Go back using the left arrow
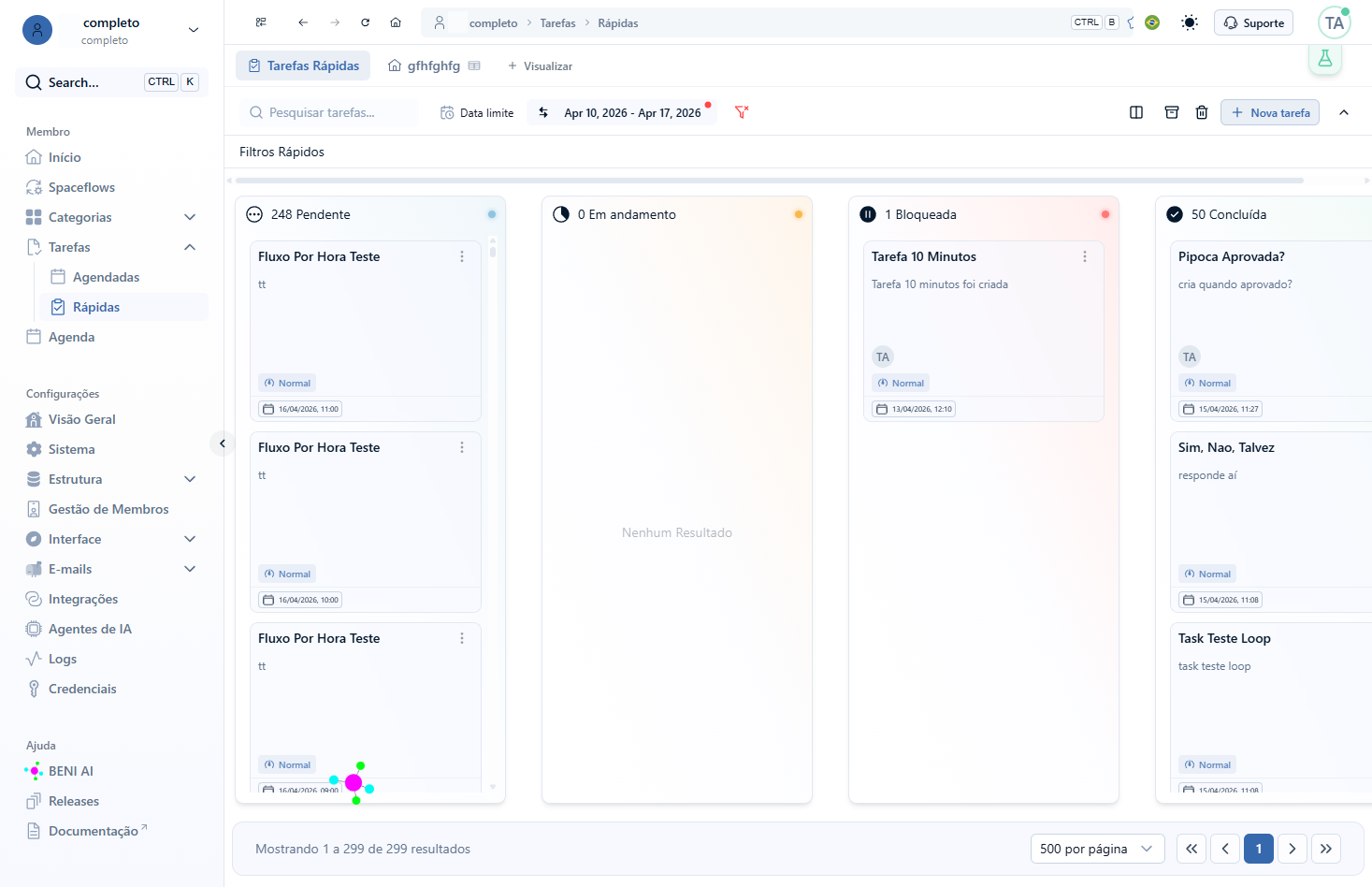 click(x=303, y=22)
